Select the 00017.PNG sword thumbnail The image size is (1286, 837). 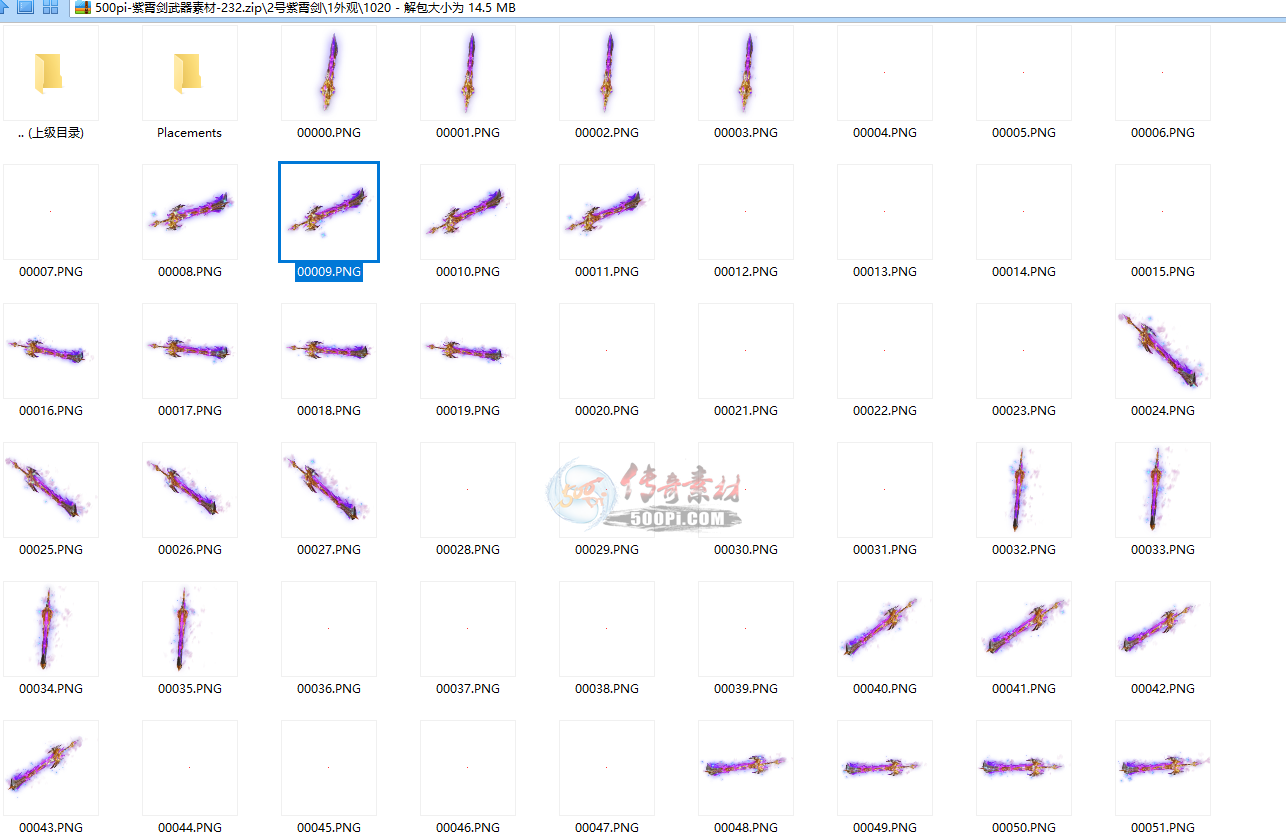click(x=190, y=351)
